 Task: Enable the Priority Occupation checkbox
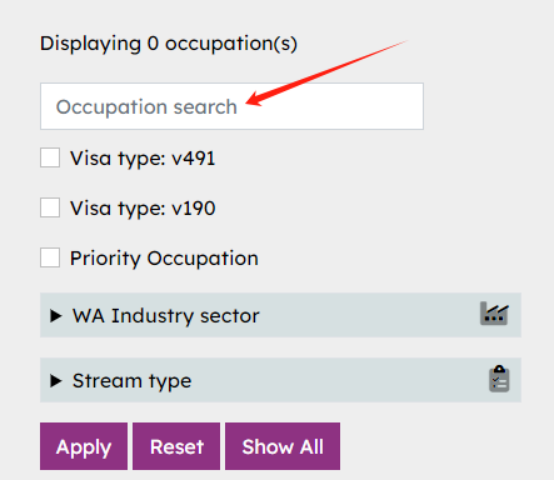pyautogui.click(x=50, y=257)
